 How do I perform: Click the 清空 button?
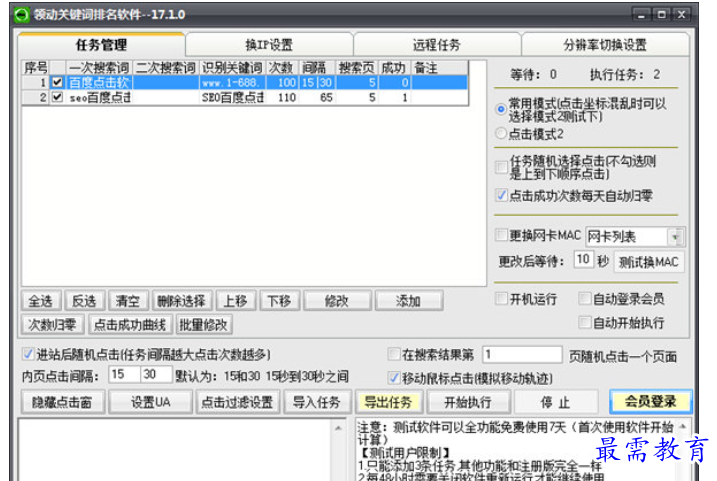tap(128, 301)
